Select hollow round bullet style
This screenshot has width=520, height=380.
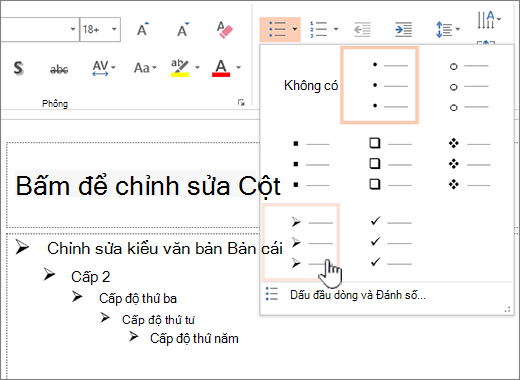[469, 87]
